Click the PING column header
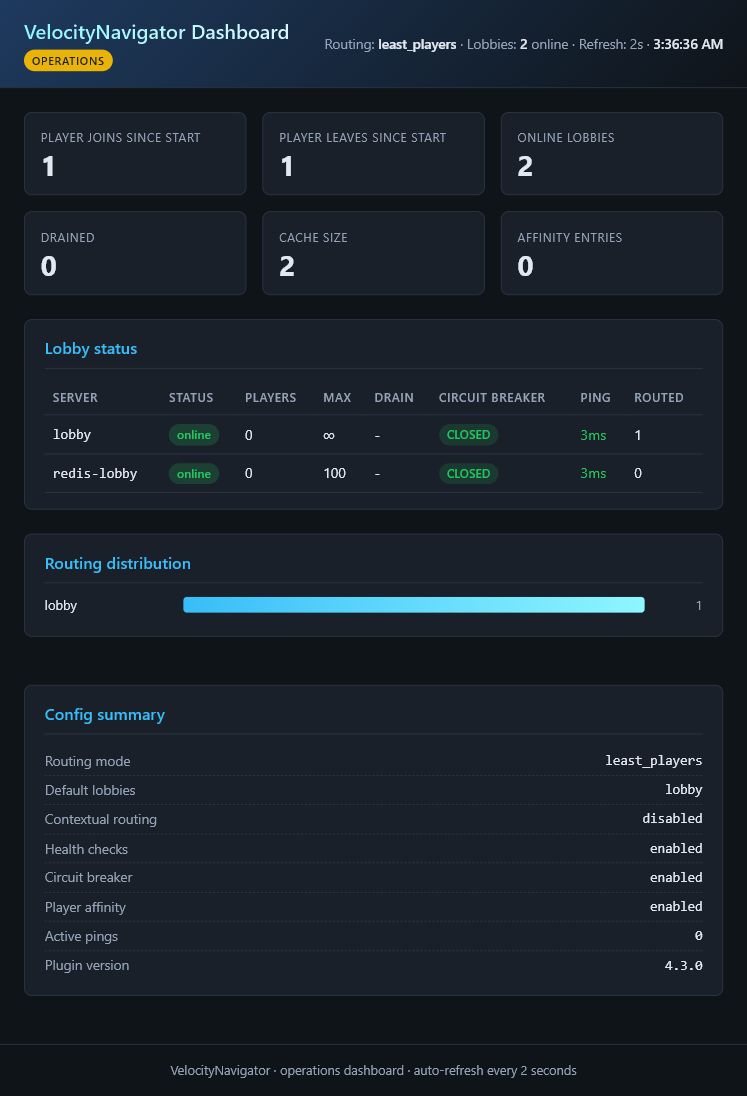747x1096 pixels. click(x=595, y=398)
